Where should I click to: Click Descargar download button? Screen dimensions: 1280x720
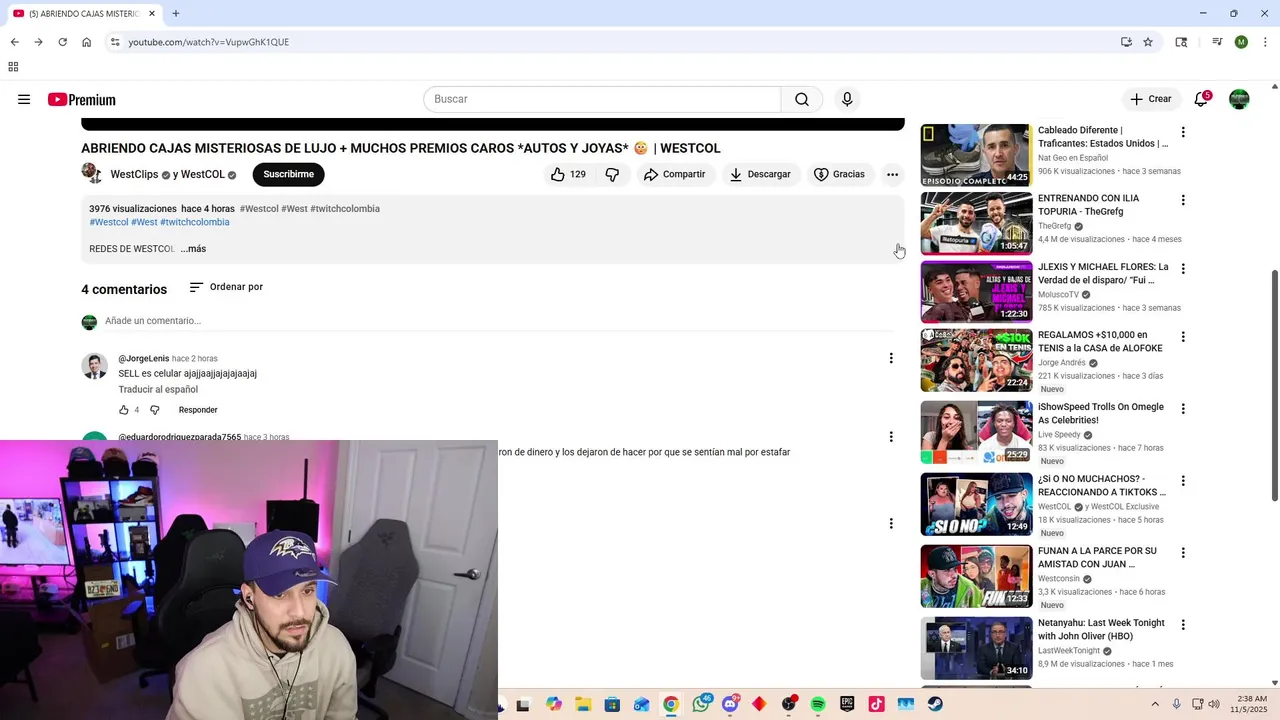(760, 174)
